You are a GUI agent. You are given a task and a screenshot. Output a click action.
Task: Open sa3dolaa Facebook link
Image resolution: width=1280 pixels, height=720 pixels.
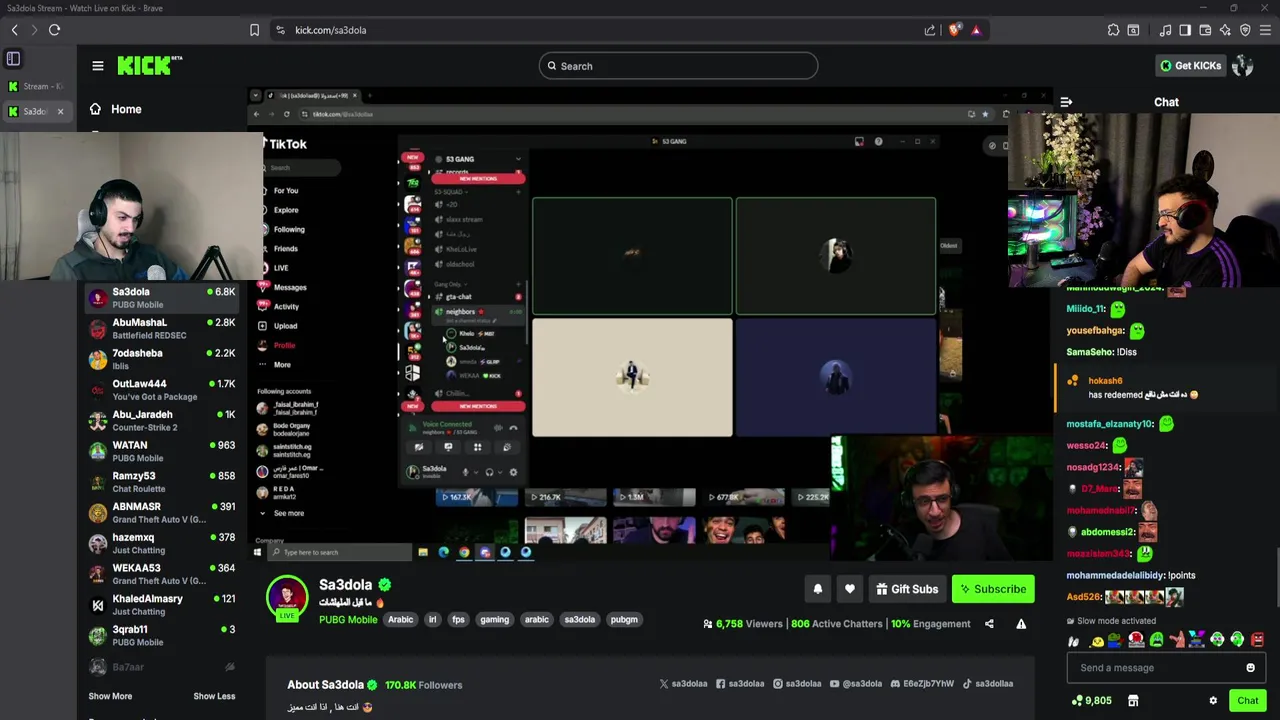tap(740, 684)
